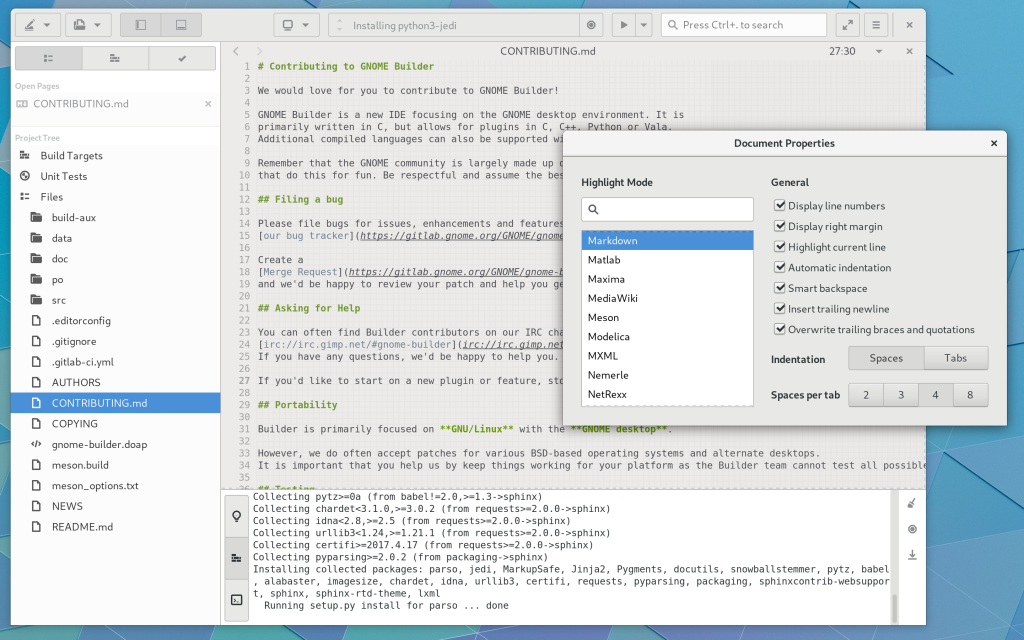Run the project with play button

(x=624, y=25)
